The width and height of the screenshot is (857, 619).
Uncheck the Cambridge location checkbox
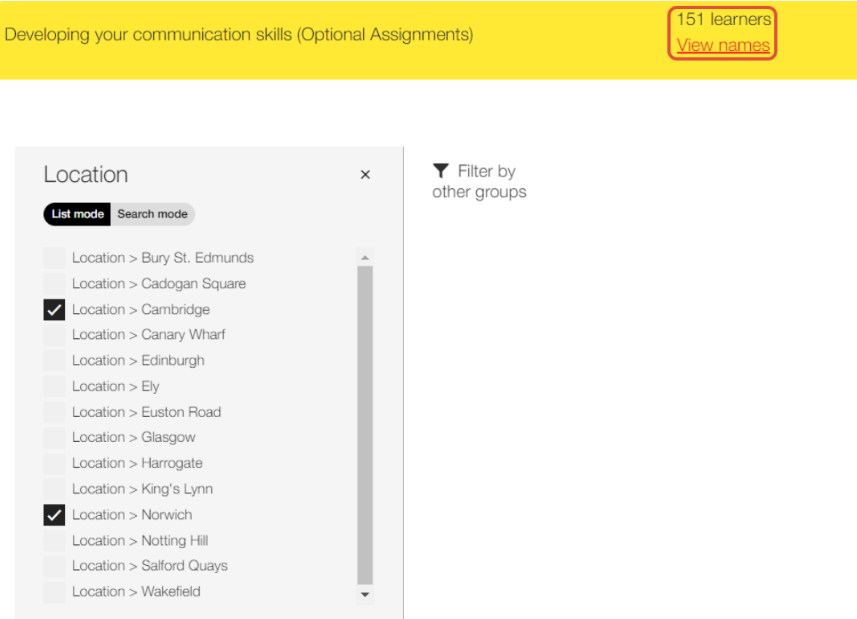click(54, 310)
